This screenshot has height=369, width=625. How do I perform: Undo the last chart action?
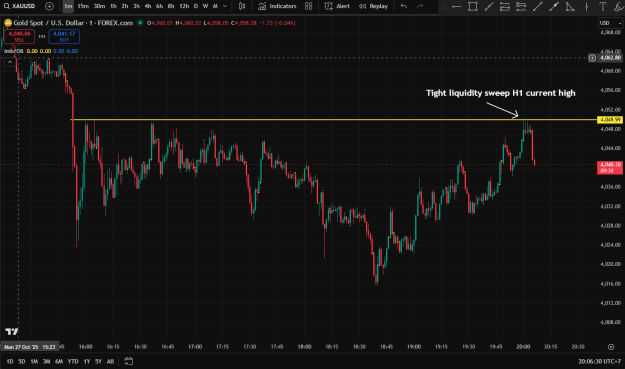[x=404, y=6]
